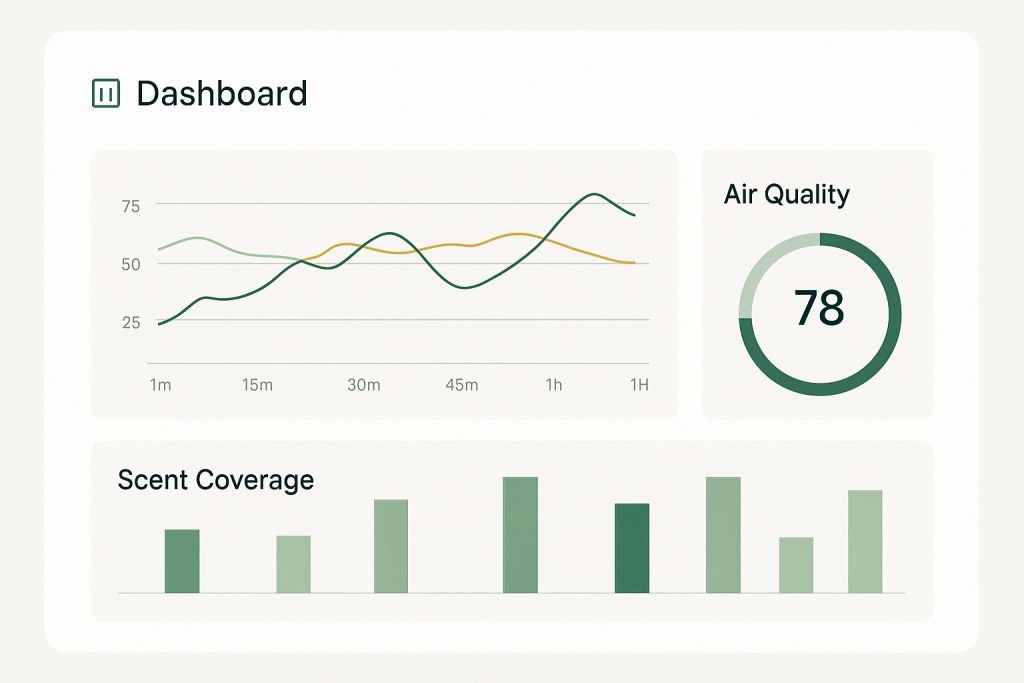Select the first bar in Scent Coverage
1024x683 pixels.
pos(182,561)
